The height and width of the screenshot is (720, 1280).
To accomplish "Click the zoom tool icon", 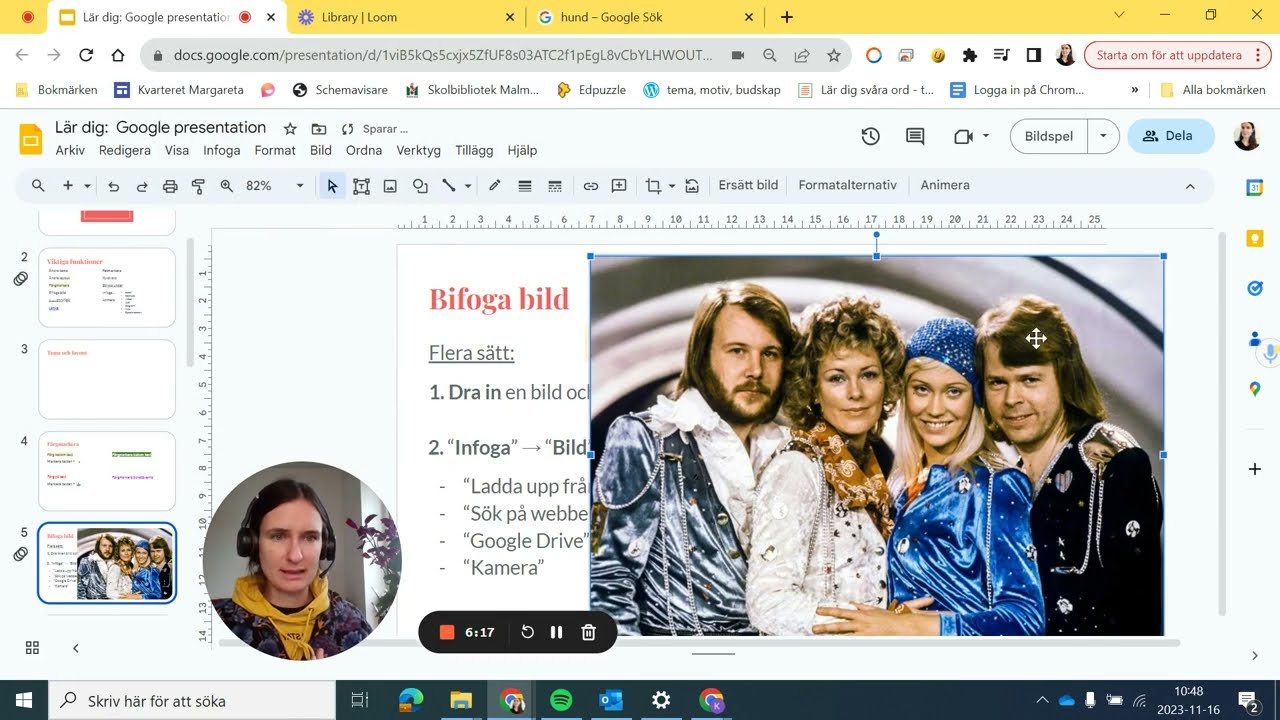I will tap(227, 186).
